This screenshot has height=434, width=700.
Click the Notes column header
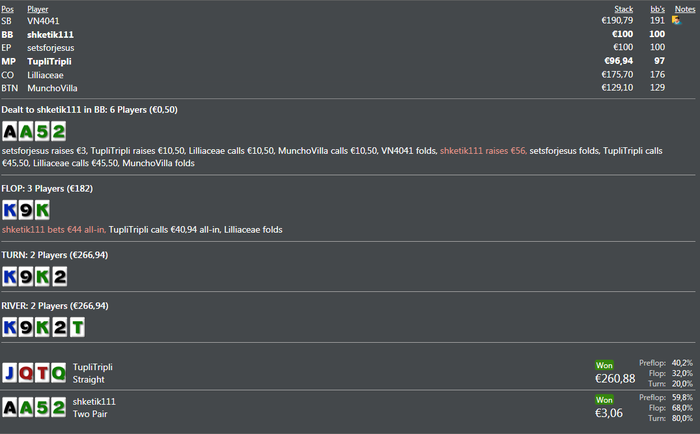(x=685, y=8)
